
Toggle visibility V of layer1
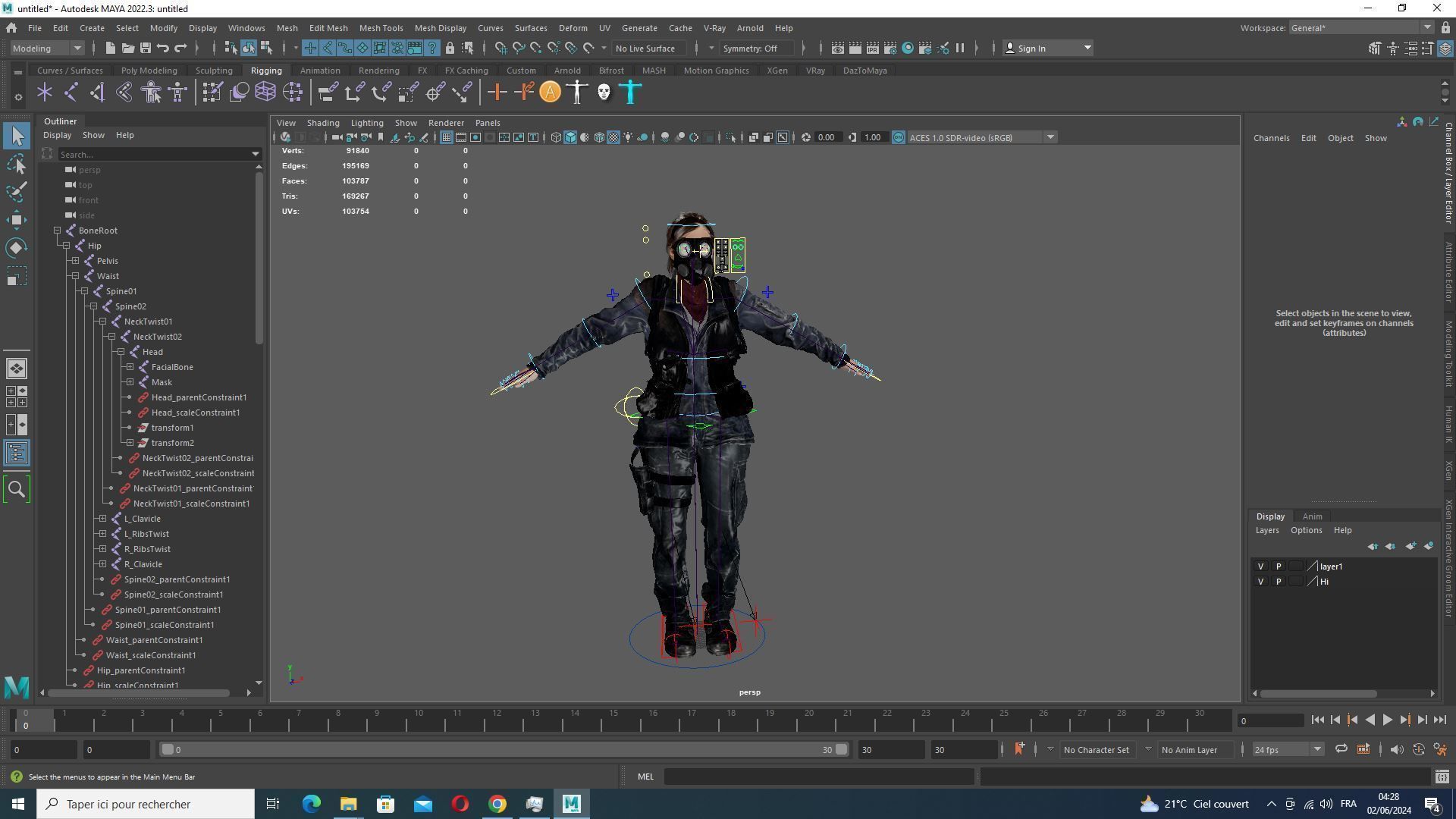(x=1260, y=566)
